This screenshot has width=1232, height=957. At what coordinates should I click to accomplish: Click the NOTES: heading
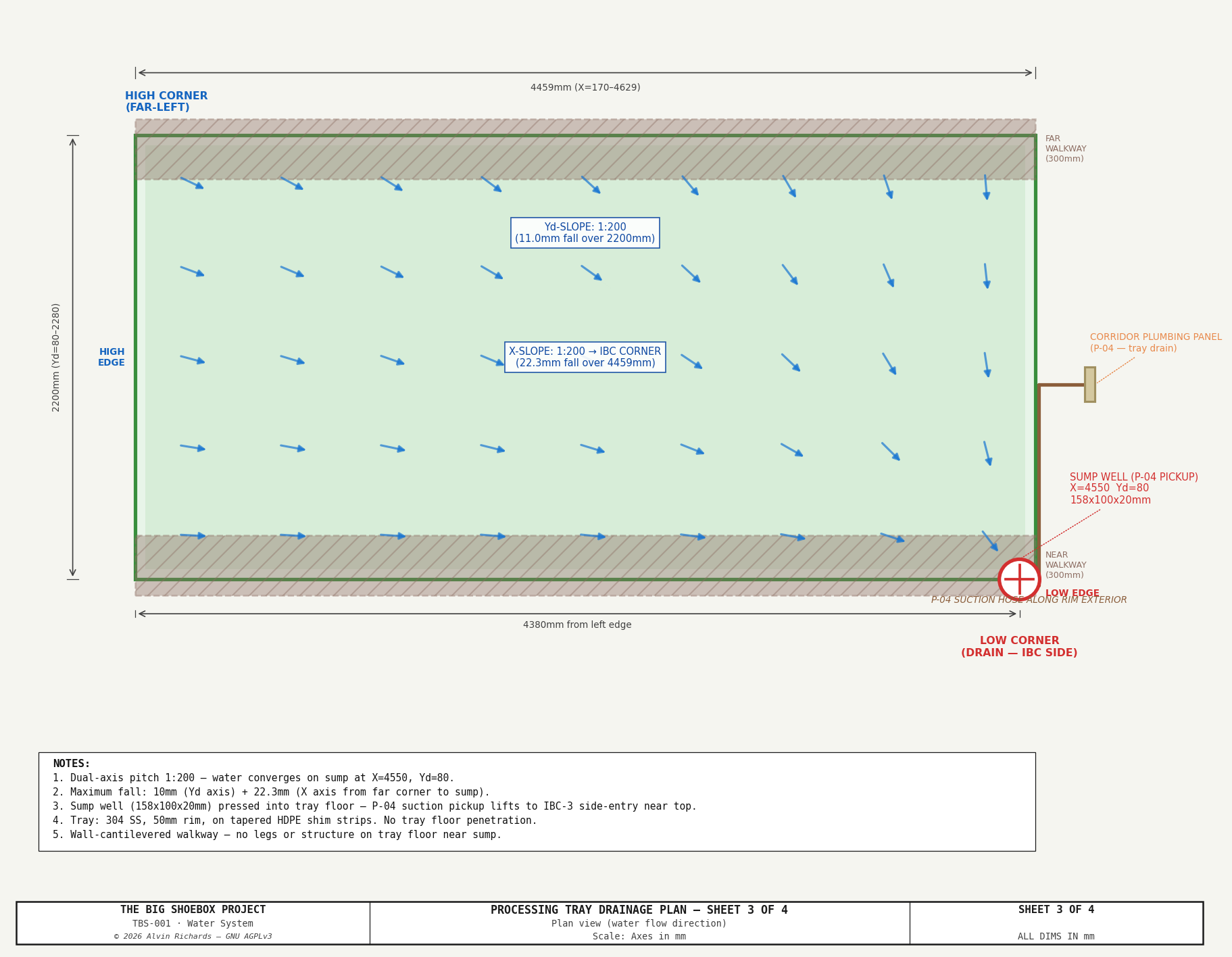(72, 764)
